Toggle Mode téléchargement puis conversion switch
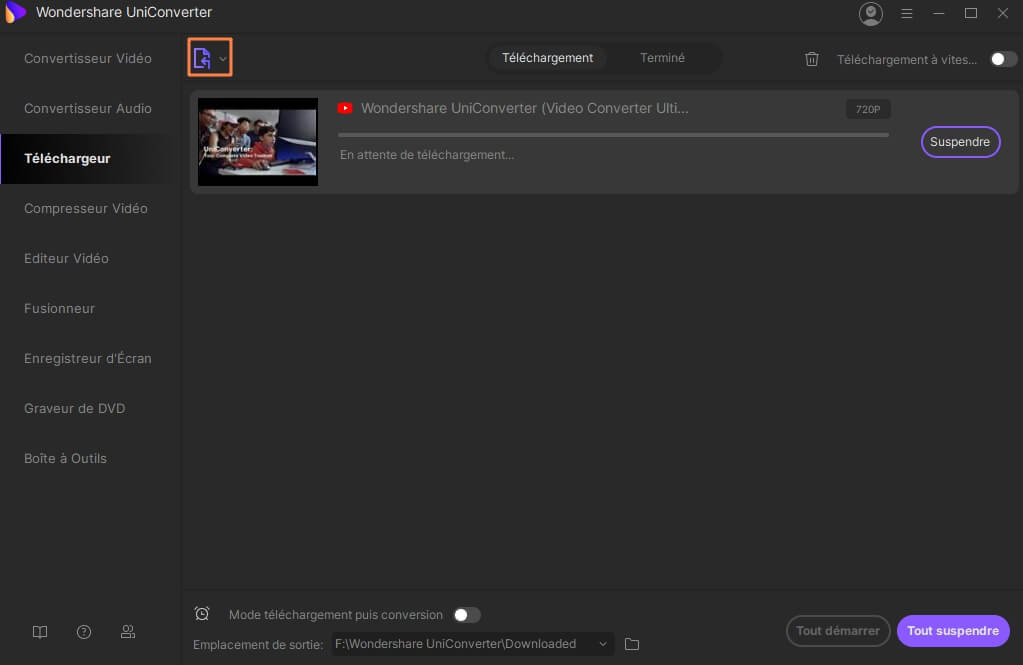This screenshot has width=1023, height=665. (x=466, y=615)
